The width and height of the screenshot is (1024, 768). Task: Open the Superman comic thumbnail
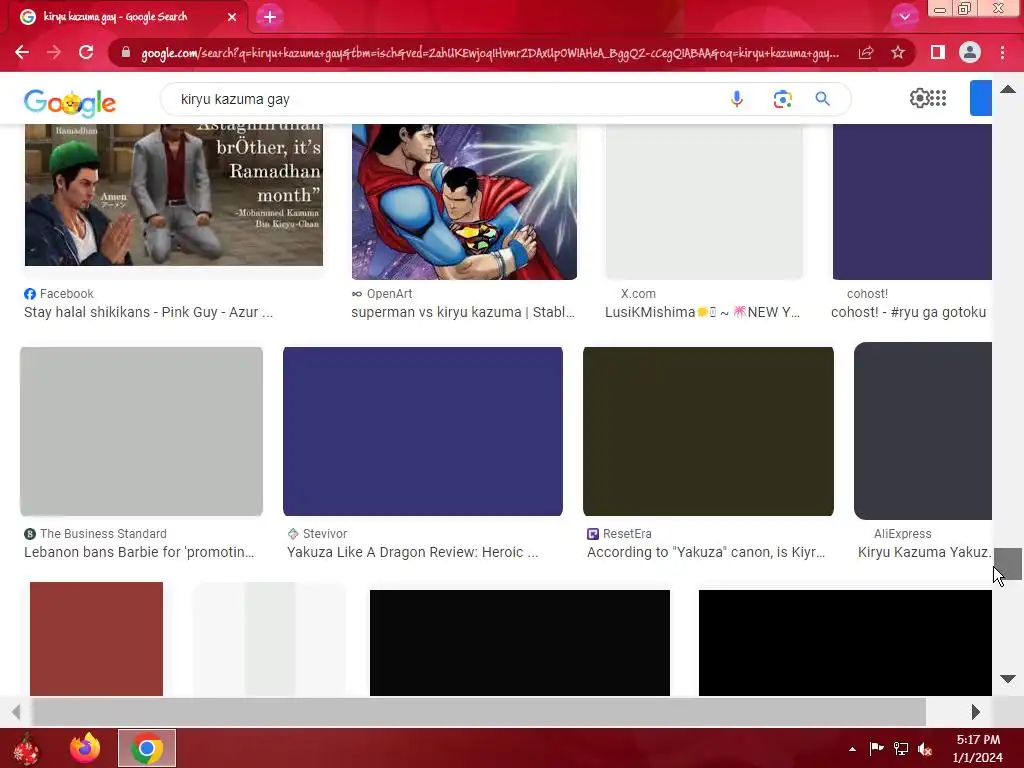click(x=464, y=202)
